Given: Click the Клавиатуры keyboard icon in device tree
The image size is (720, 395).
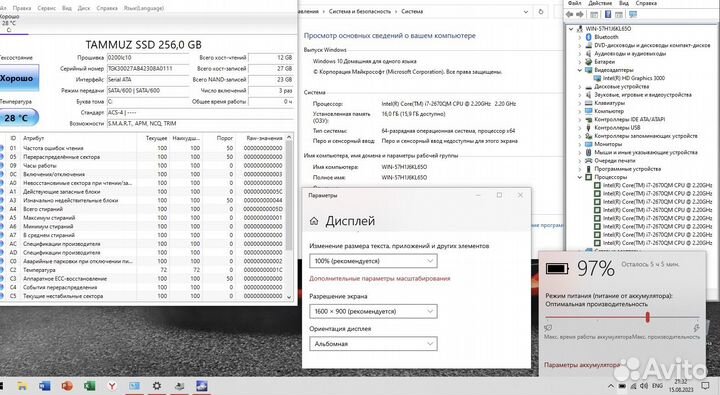Looking at the screenshot, I should [589, 103].
